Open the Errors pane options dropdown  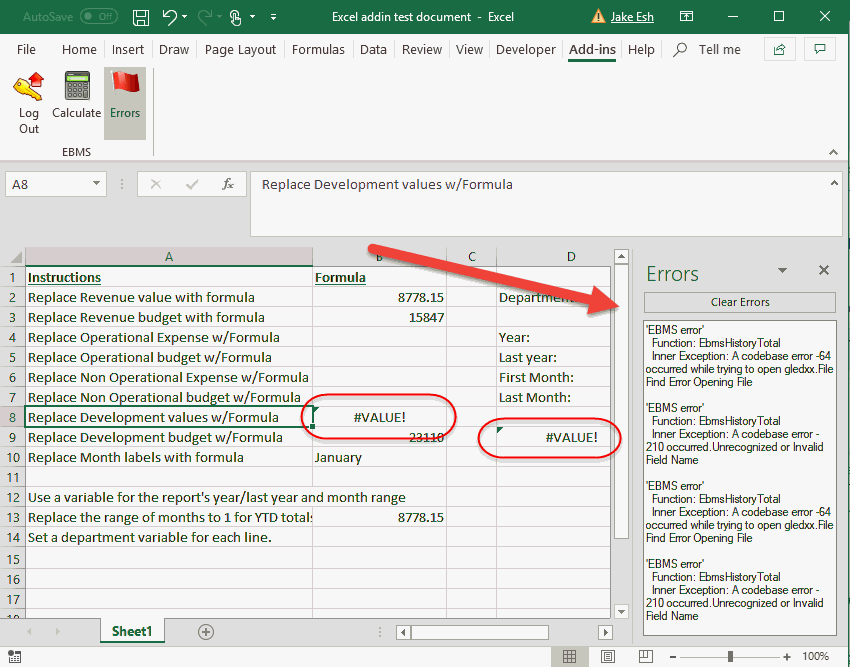pyautogui.click(x=782, y=270)
